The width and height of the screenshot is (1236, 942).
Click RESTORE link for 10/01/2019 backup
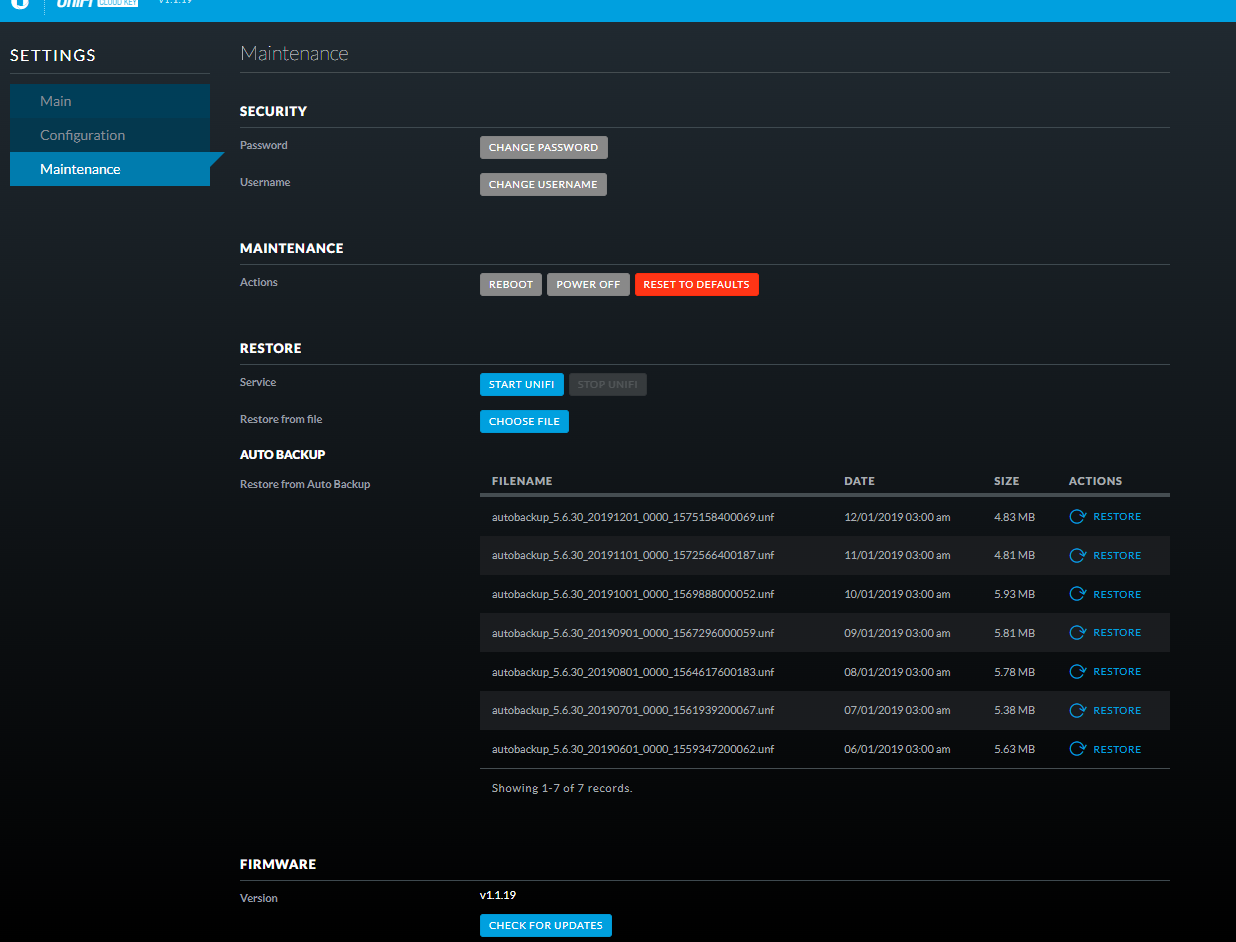(x=1117, y=594)
